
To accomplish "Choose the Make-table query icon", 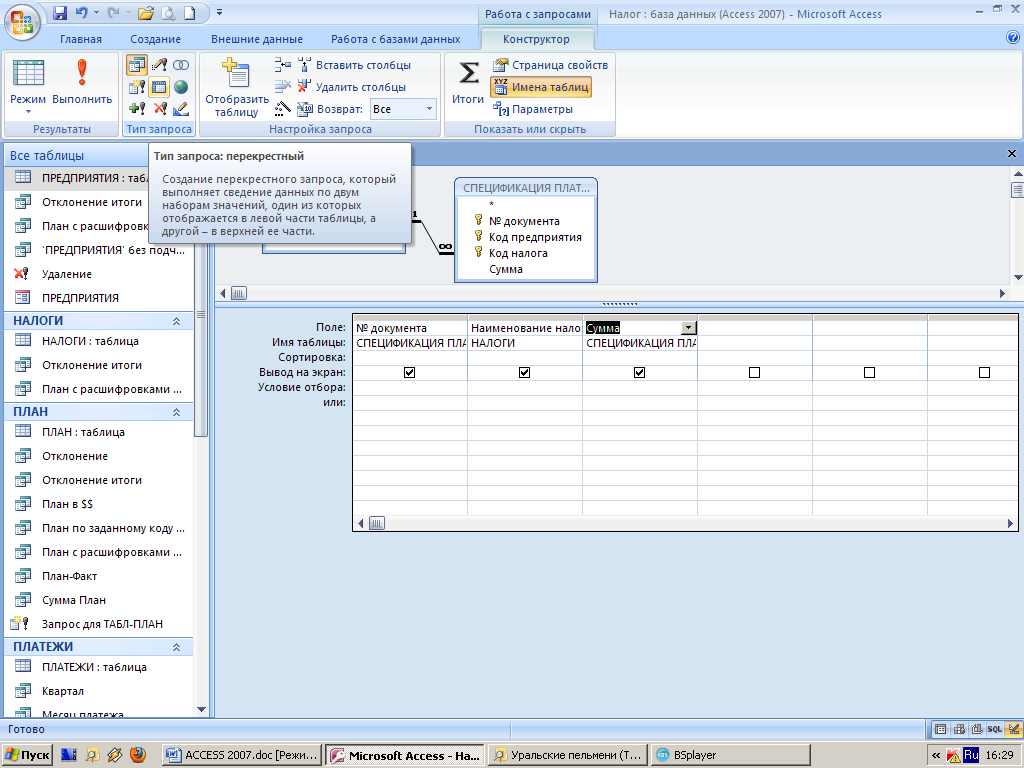I will coord(136,87).
